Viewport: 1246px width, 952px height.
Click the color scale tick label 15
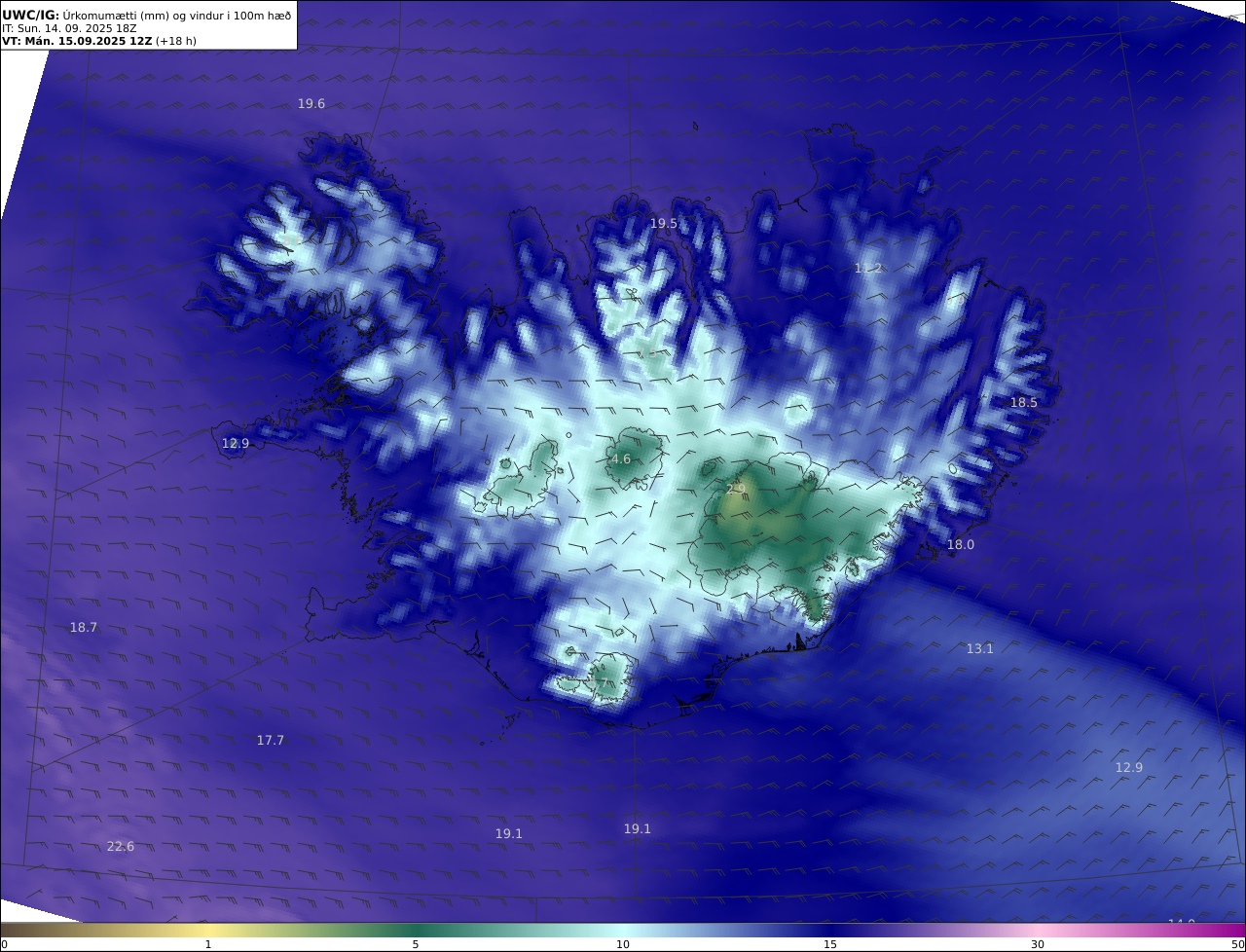(830, 944)
